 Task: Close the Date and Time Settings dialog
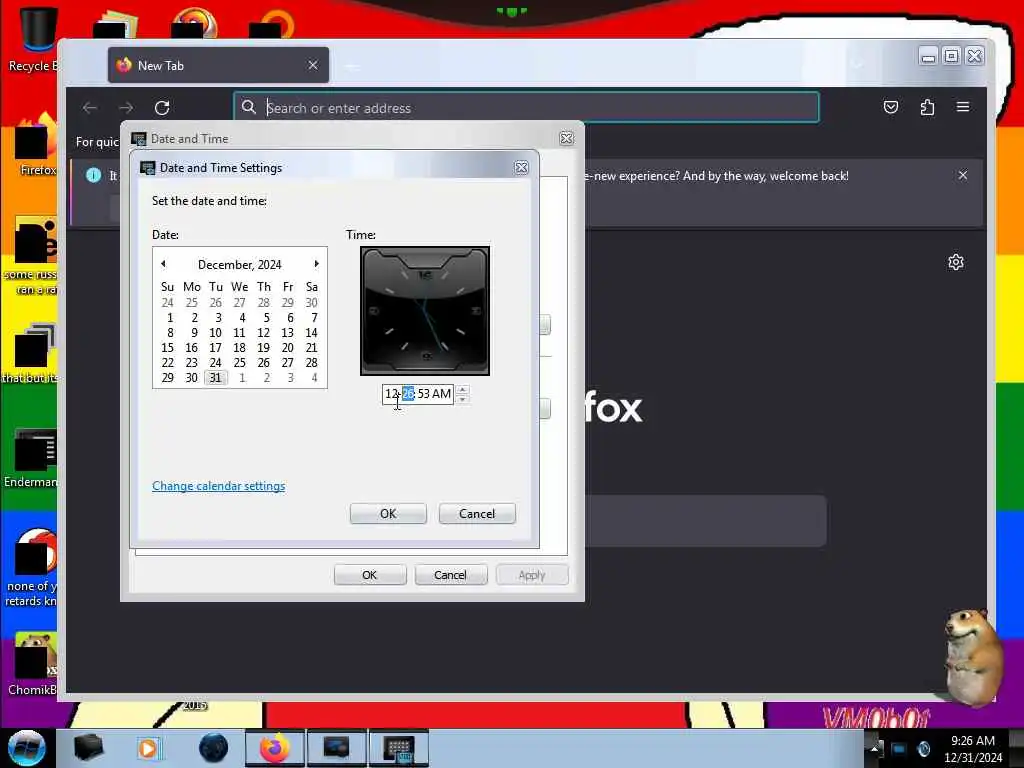pos(521,168)
